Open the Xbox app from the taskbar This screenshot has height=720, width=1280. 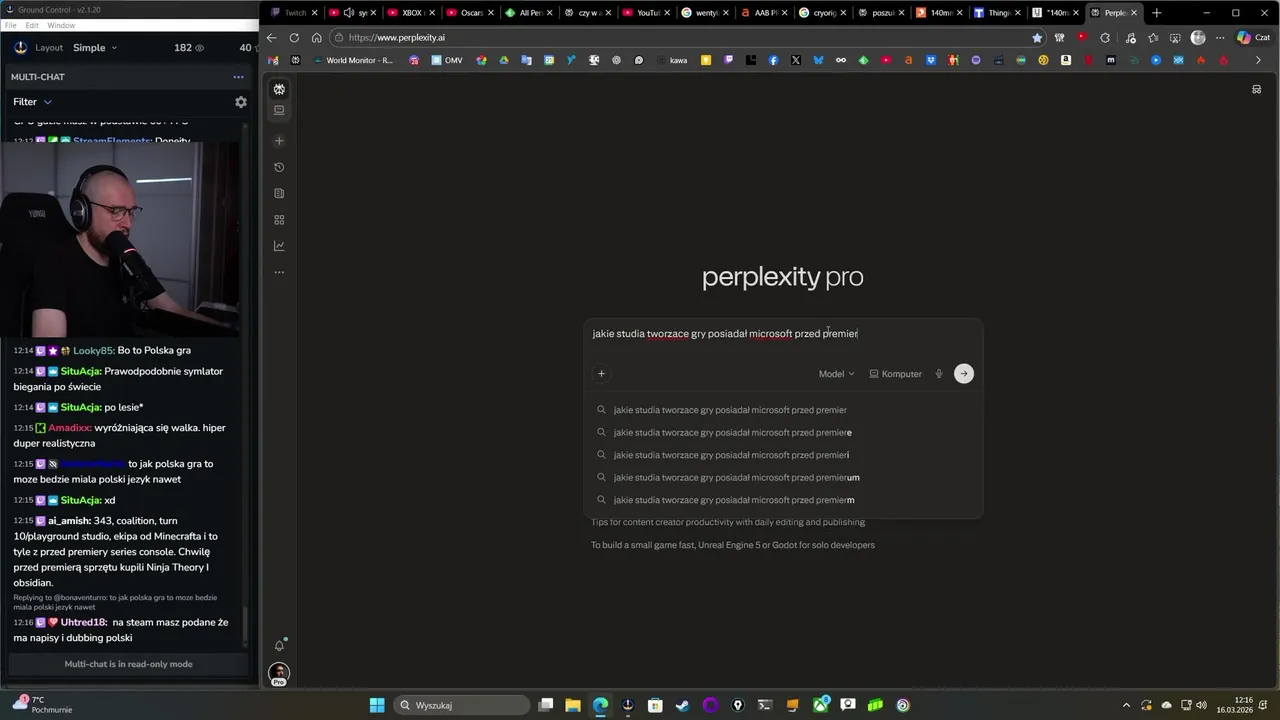(821, 705)
